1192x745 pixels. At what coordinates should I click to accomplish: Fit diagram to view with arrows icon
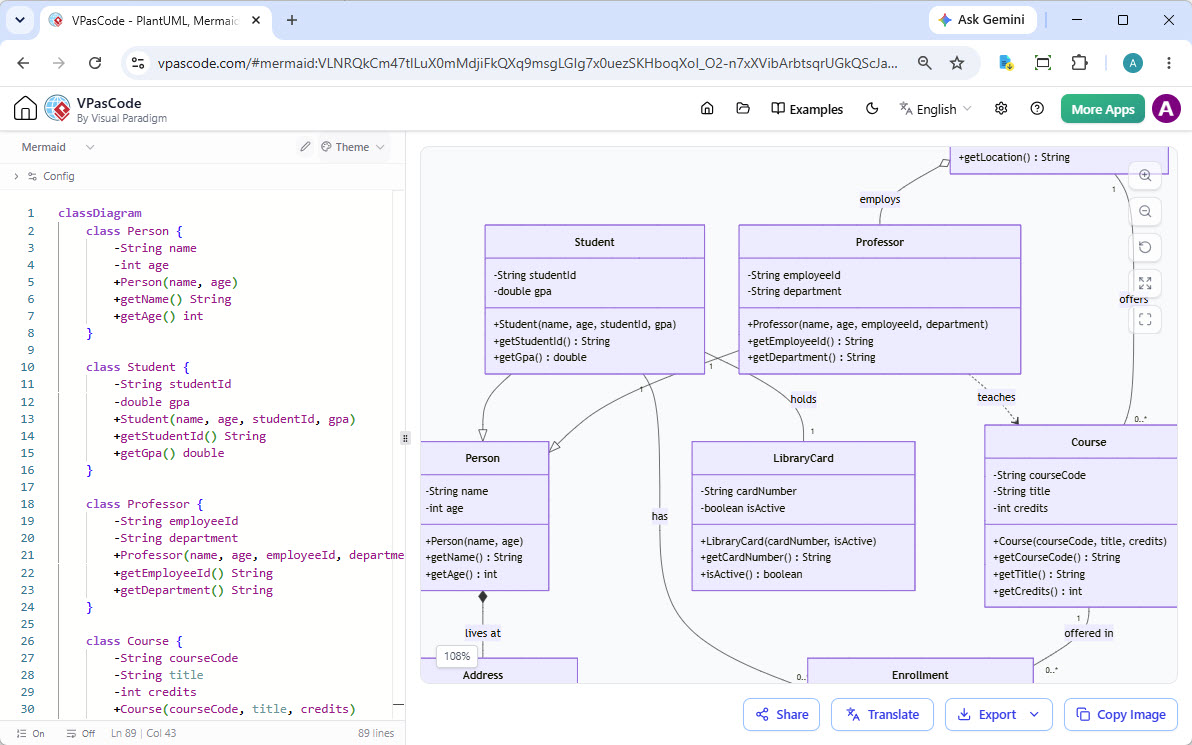click(x=1145, y=284)
